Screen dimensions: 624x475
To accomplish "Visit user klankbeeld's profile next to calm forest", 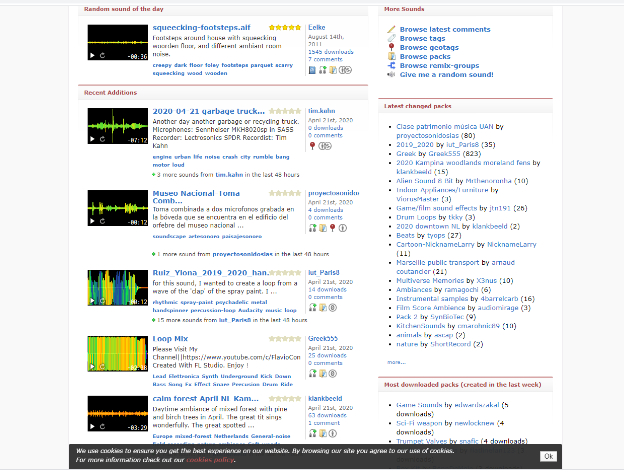I will click(x=325, y=398).
